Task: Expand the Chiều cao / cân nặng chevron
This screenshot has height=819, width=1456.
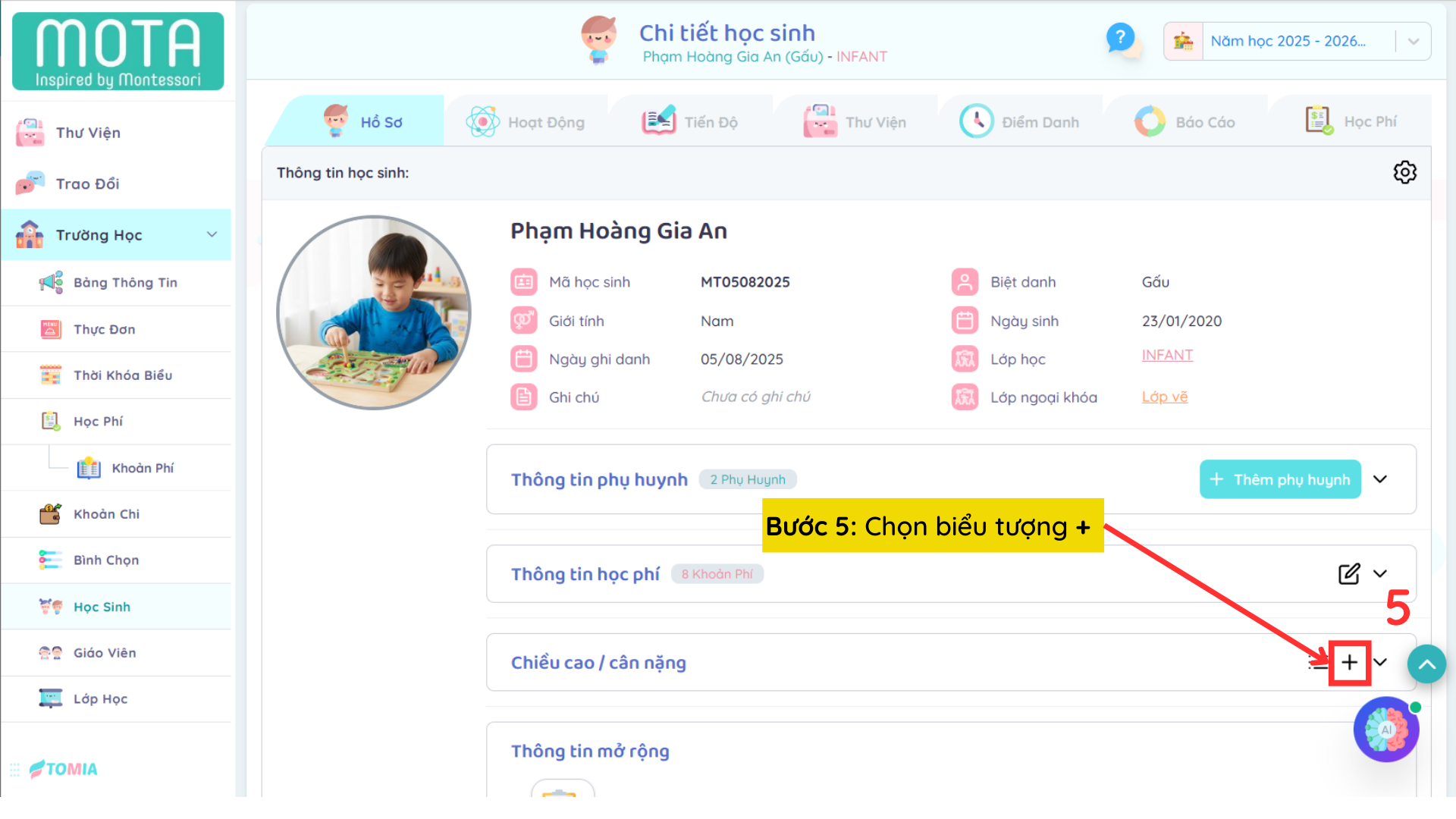Action: (x=1380, y=663)
